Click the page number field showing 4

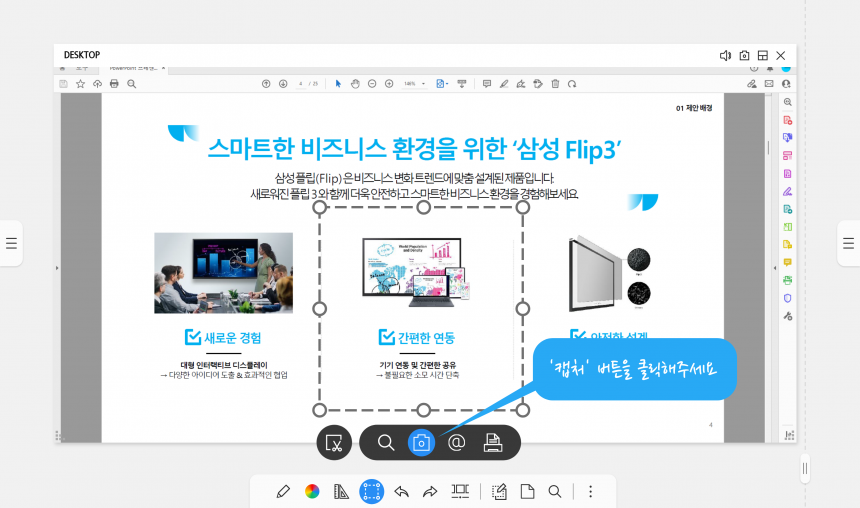pyautogui.click(x=301, y=84)
